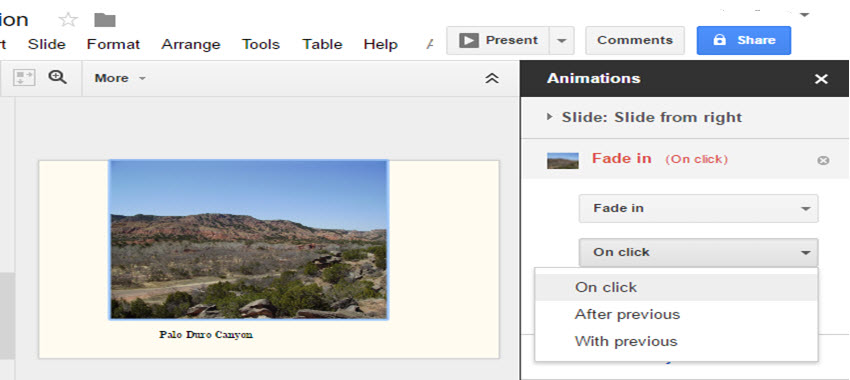This screenshot has height=380, width=850.
Task: Open the Help menu
Action: coord(381,44)
